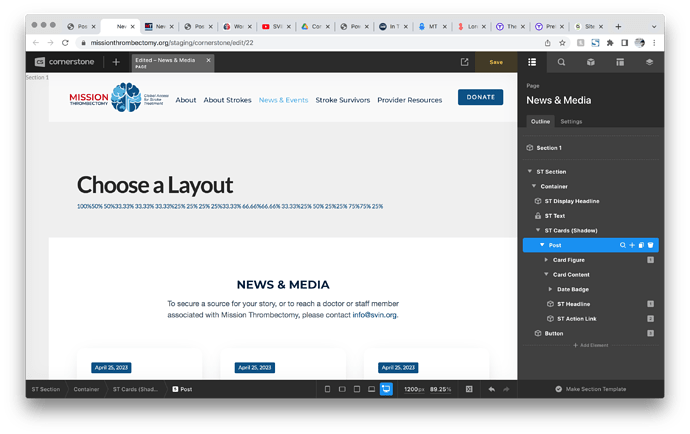Click the DONATE button on the page
The image size is (690, 434).
pos(480,97)
